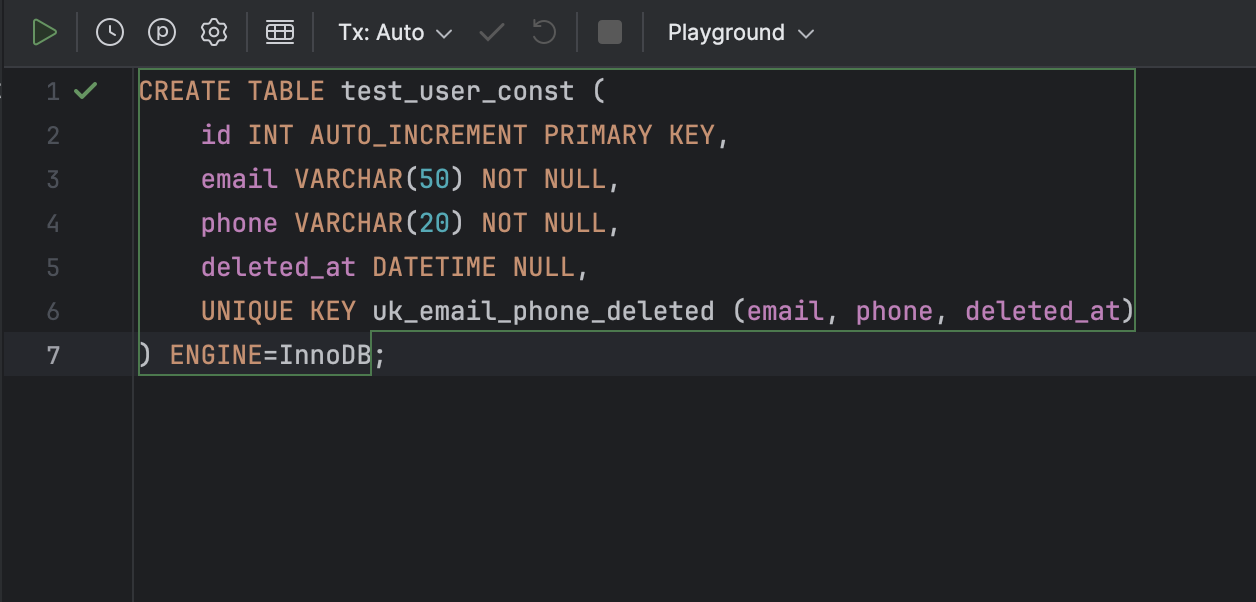Click the empty editor area below the code
This screenshot has width=1256, height=602.
pyautogui.click(x=694, y=490)
